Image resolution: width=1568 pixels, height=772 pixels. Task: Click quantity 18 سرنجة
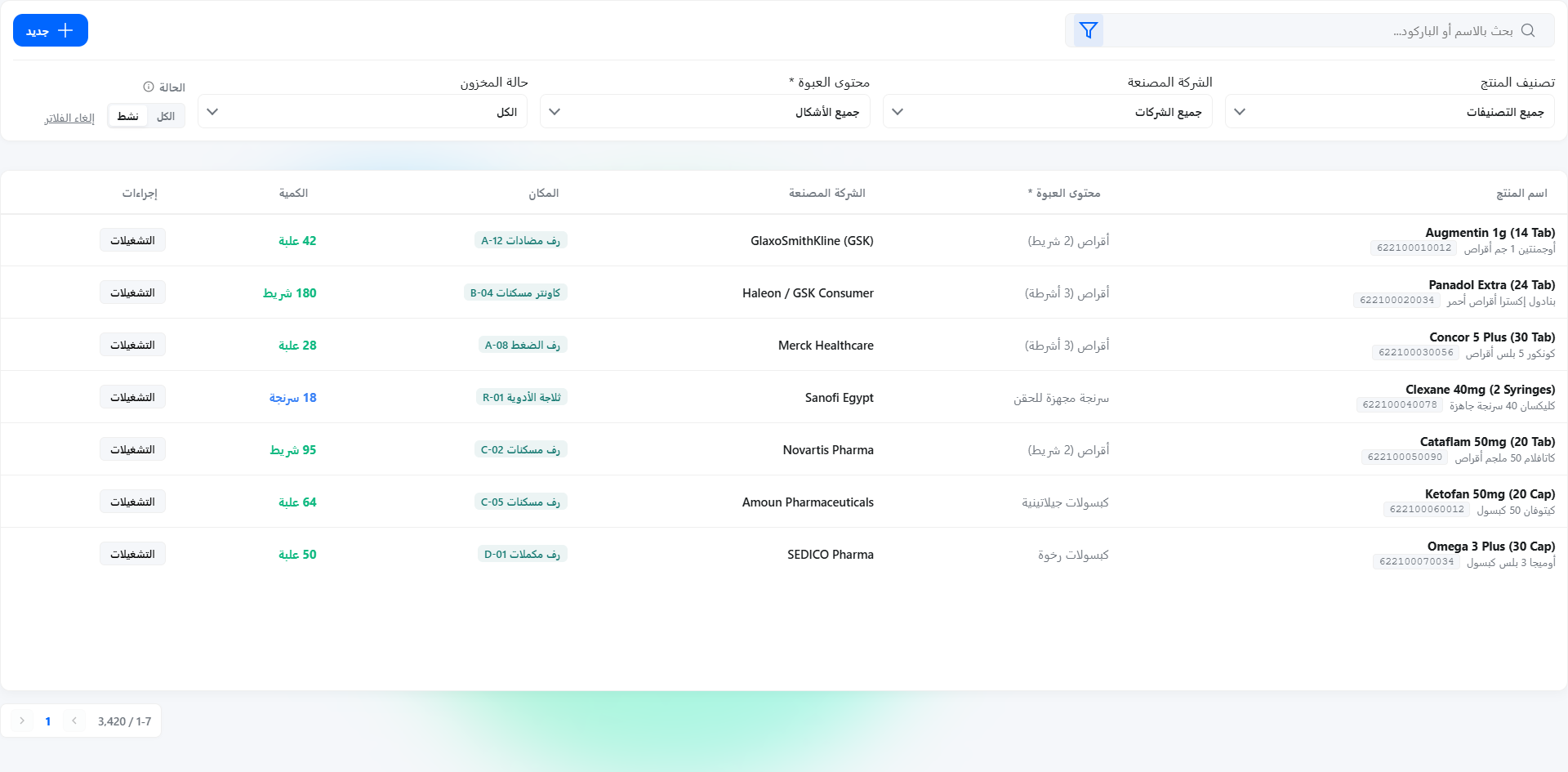coord(292,397)
